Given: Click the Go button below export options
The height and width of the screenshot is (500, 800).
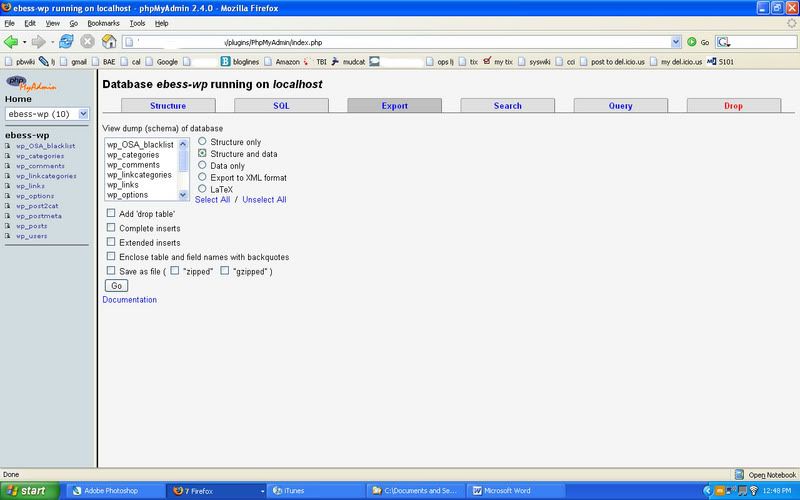Looking at the screenshot, I should 117,286.
